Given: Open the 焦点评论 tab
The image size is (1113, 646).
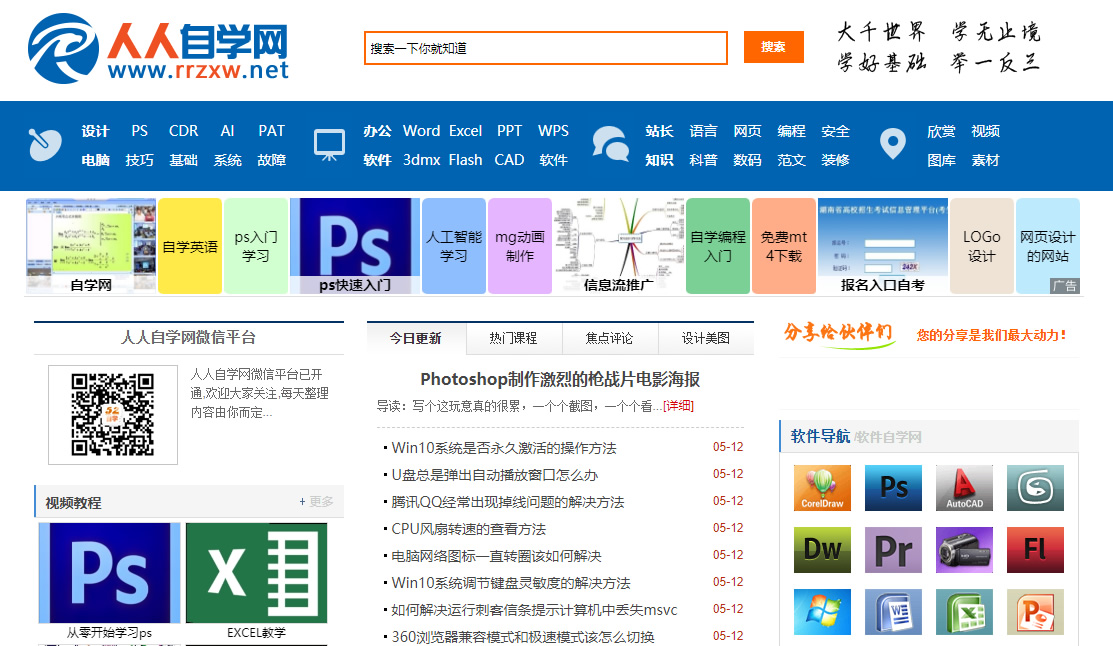Looking at the screenshot, I should [608, 337].
